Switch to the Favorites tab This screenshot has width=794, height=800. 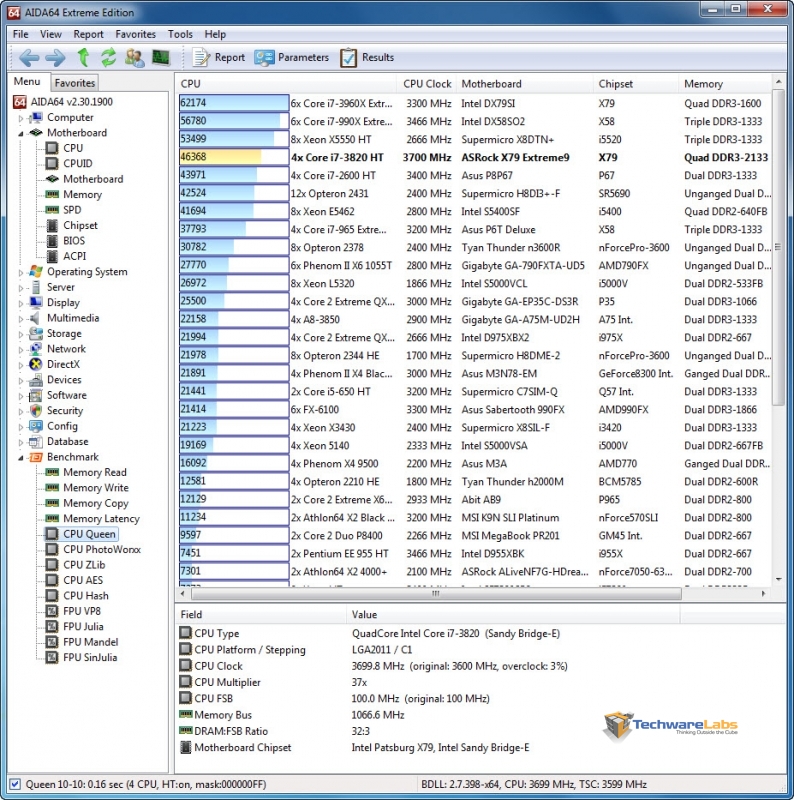75,83
